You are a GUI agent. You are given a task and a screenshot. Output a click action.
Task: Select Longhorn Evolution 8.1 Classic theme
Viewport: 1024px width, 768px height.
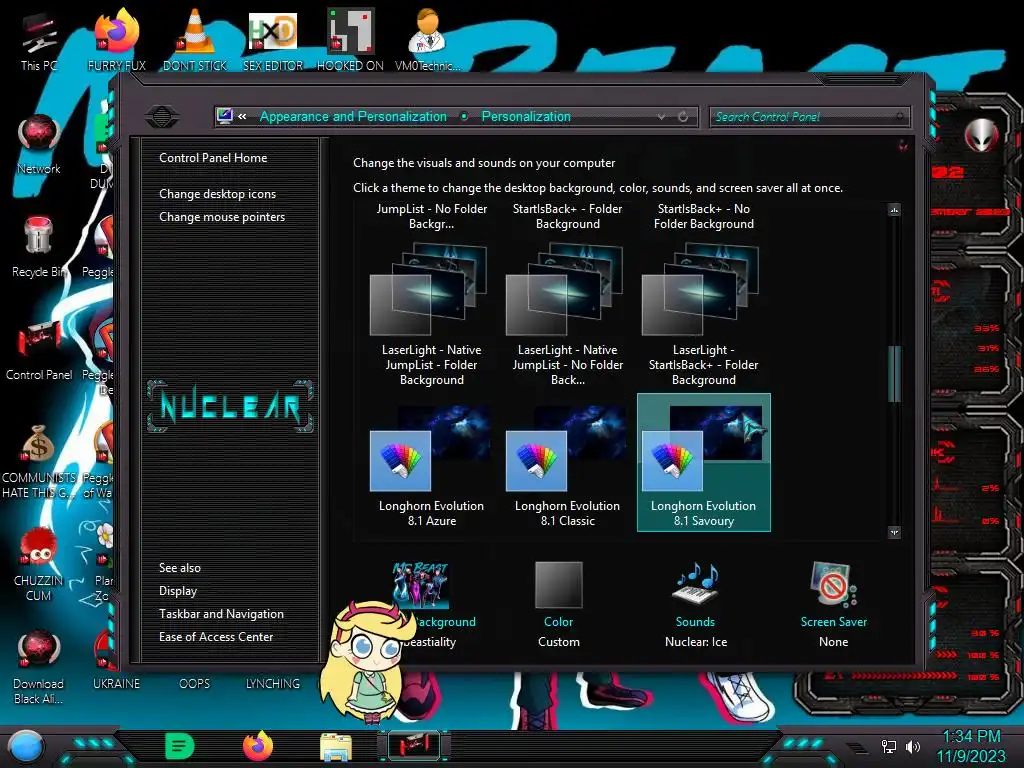point(568,462)
